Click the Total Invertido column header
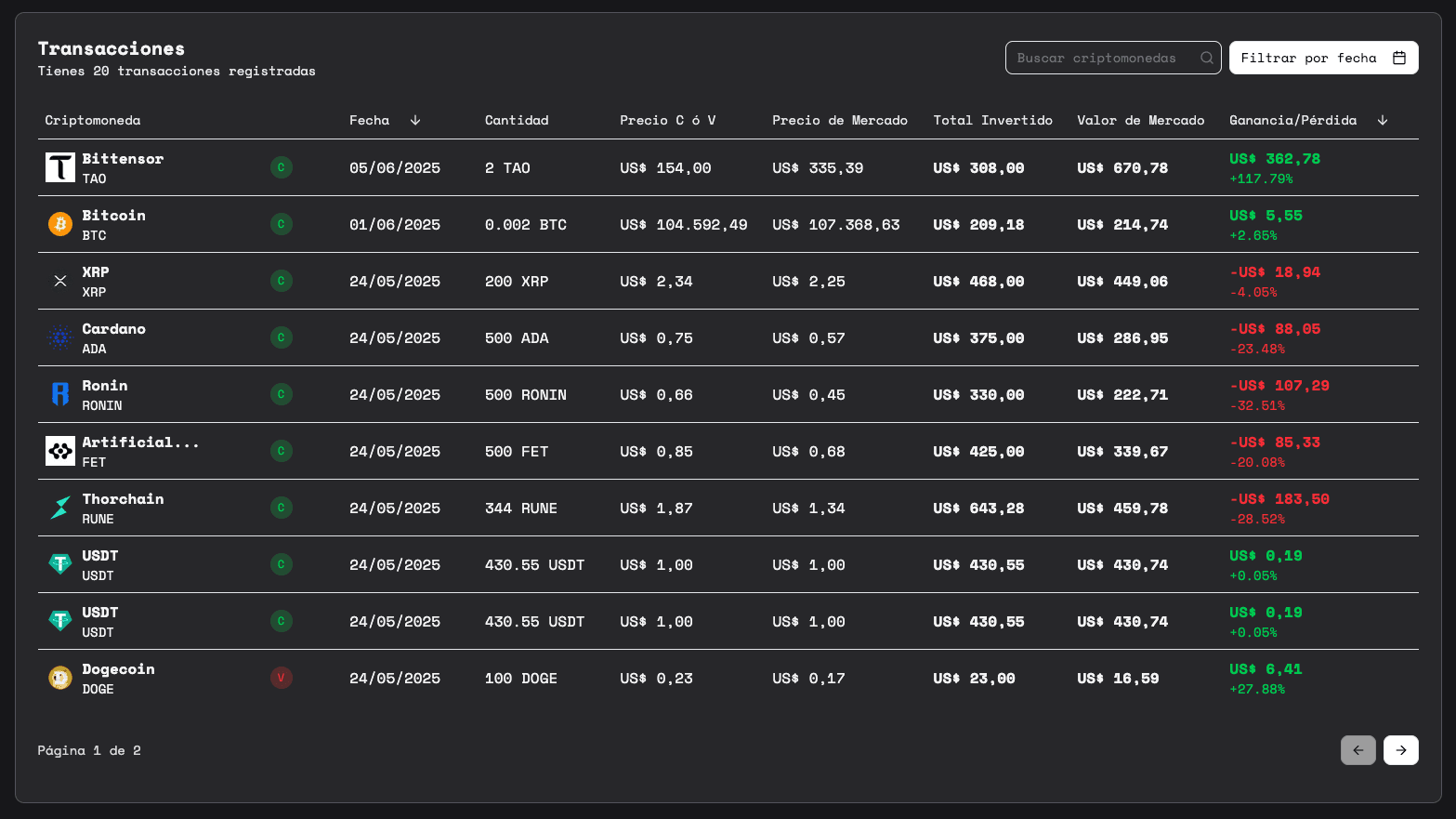The image size is (1456, 819). (x=992, y=120)
